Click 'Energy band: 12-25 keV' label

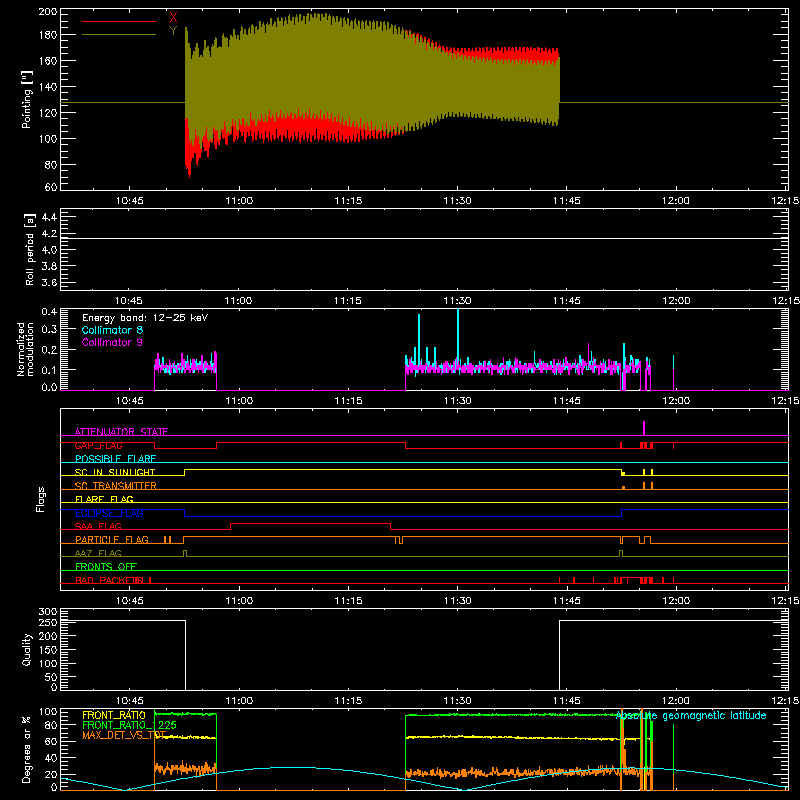145,318
